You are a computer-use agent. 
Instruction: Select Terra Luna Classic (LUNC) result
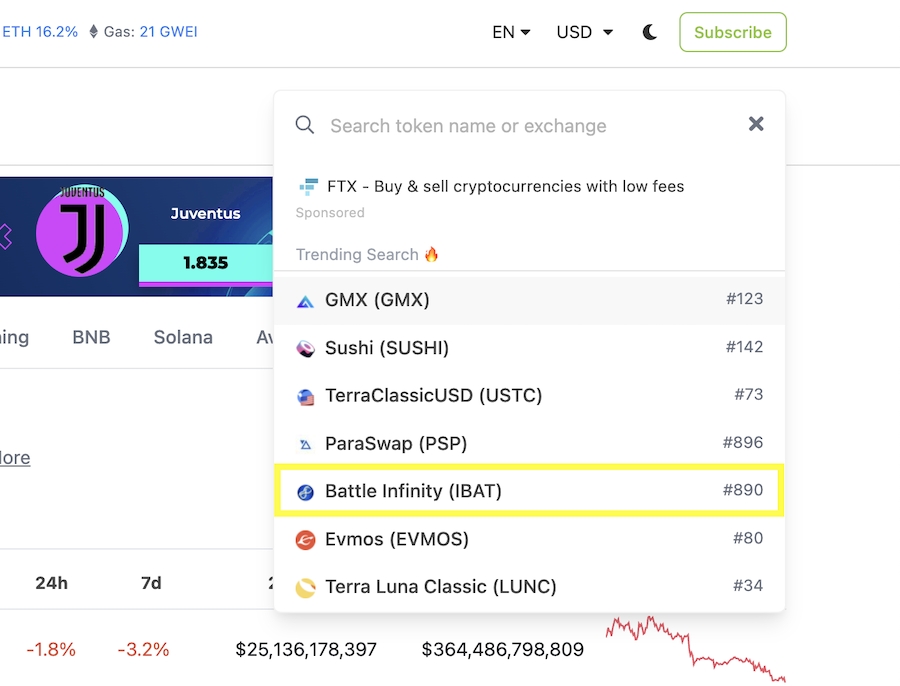tap(529, 587)
